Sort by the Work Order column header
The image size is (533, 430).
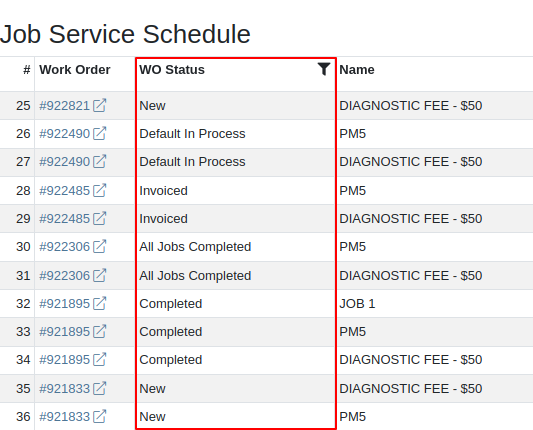(75, 70)
